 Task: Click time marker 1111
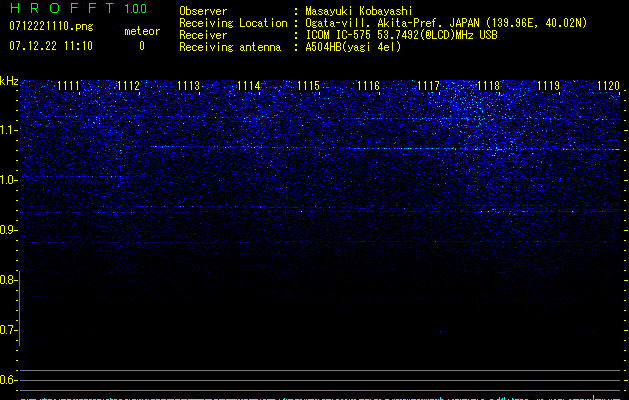point(68,85)
